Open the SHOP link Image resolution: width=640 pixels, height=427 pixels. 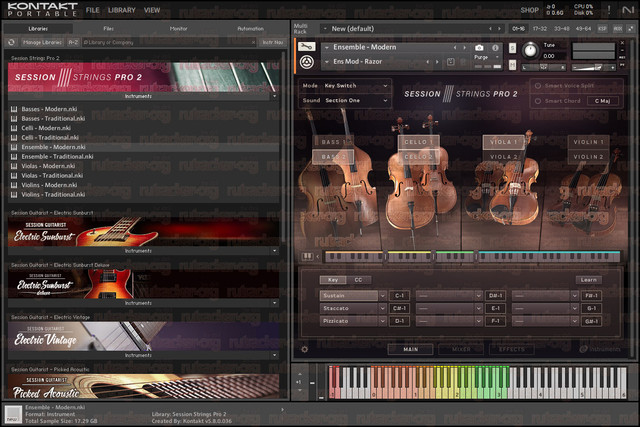(529, 10)
